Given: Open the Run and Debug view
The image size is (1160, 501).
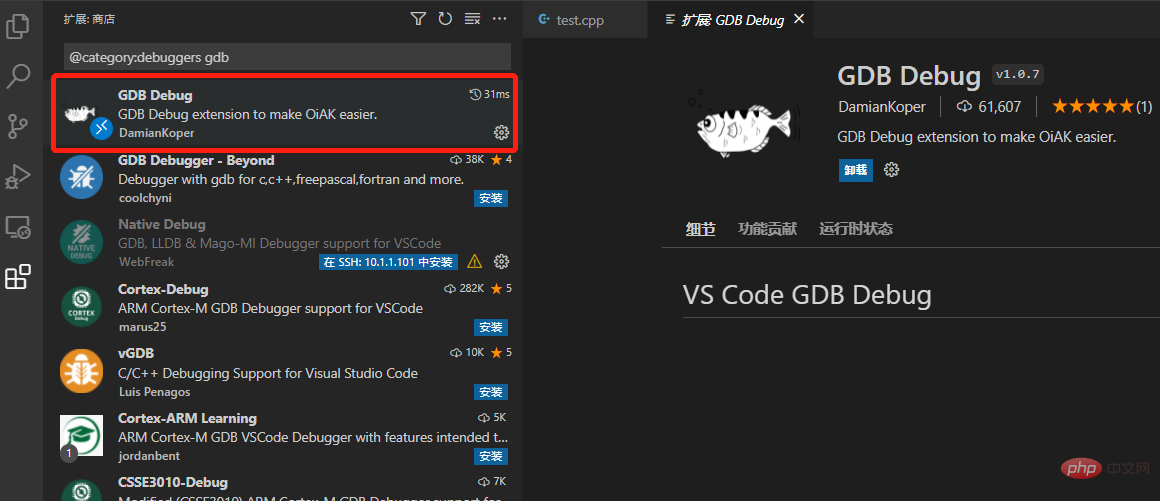Looking at the screenshot, I should (18, 177).
